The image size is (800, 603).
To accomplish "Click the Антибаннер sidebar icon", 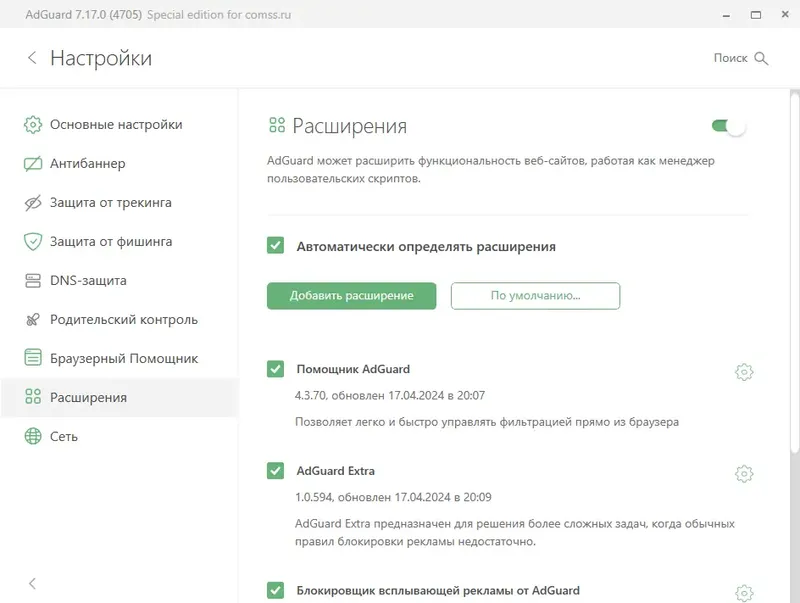I will pyautogui.click(x=33, y=164).
